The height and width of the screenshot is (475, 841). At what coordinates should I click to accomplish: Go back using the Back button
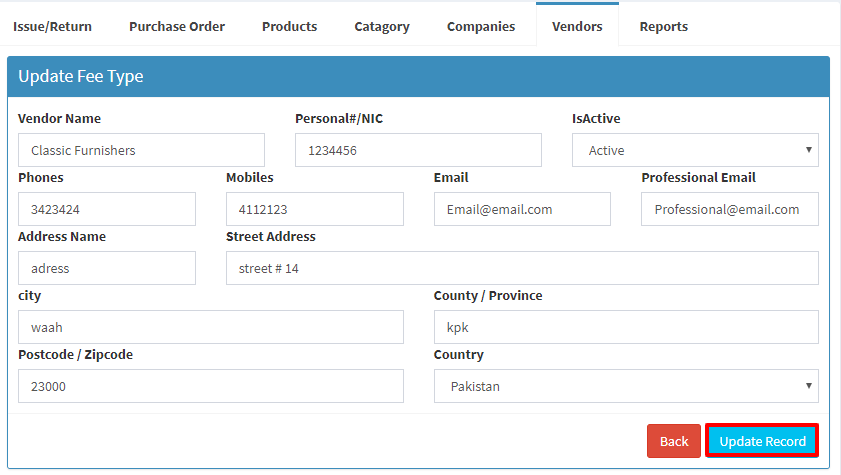coord(674,441)
